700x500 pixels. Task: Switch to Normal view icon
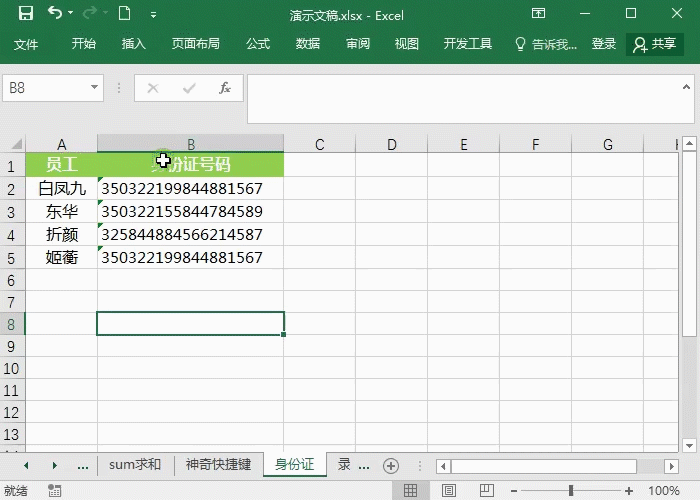pyautogui.click(x=410, y=490)
